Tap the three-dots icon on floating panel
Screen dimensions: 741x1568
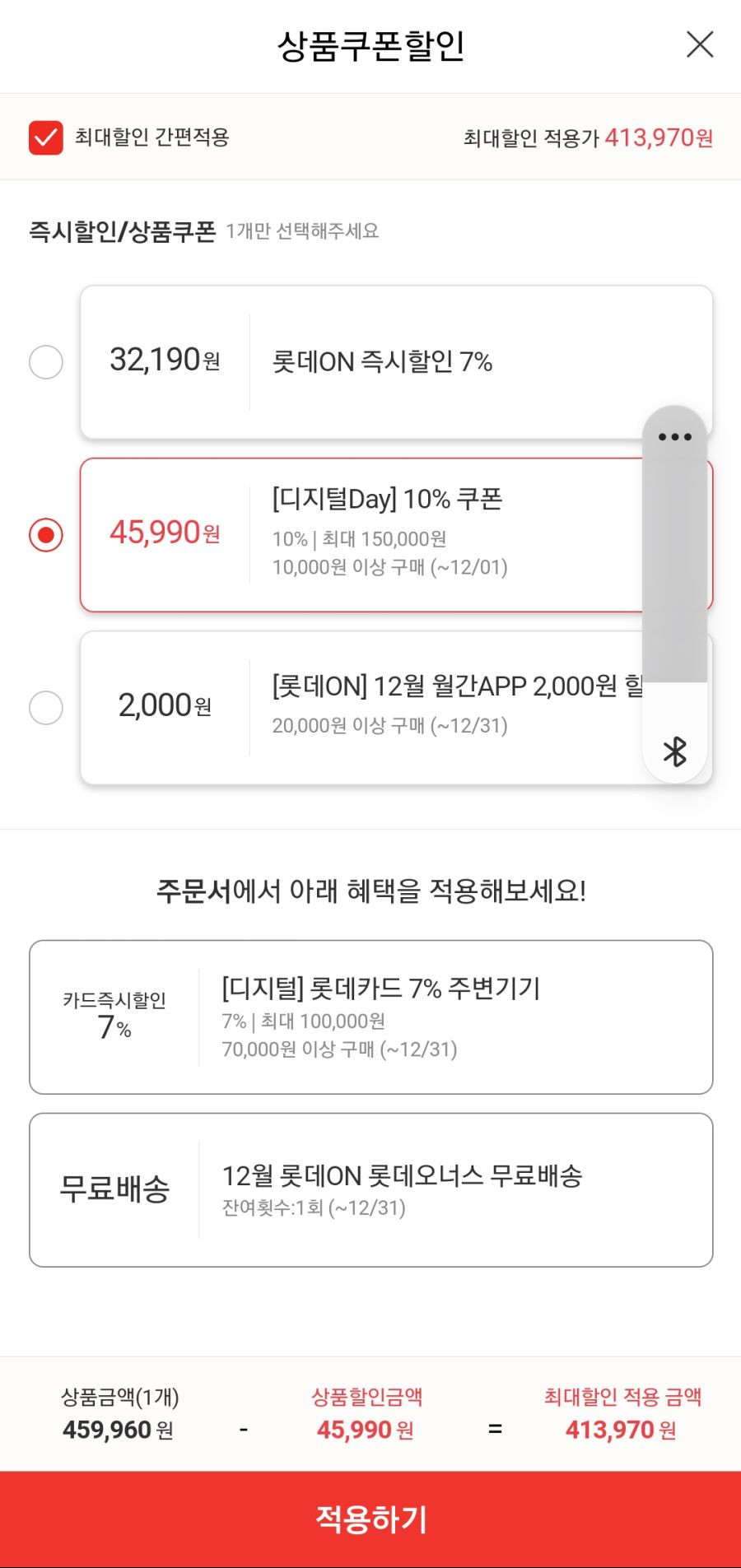point(675,437)
